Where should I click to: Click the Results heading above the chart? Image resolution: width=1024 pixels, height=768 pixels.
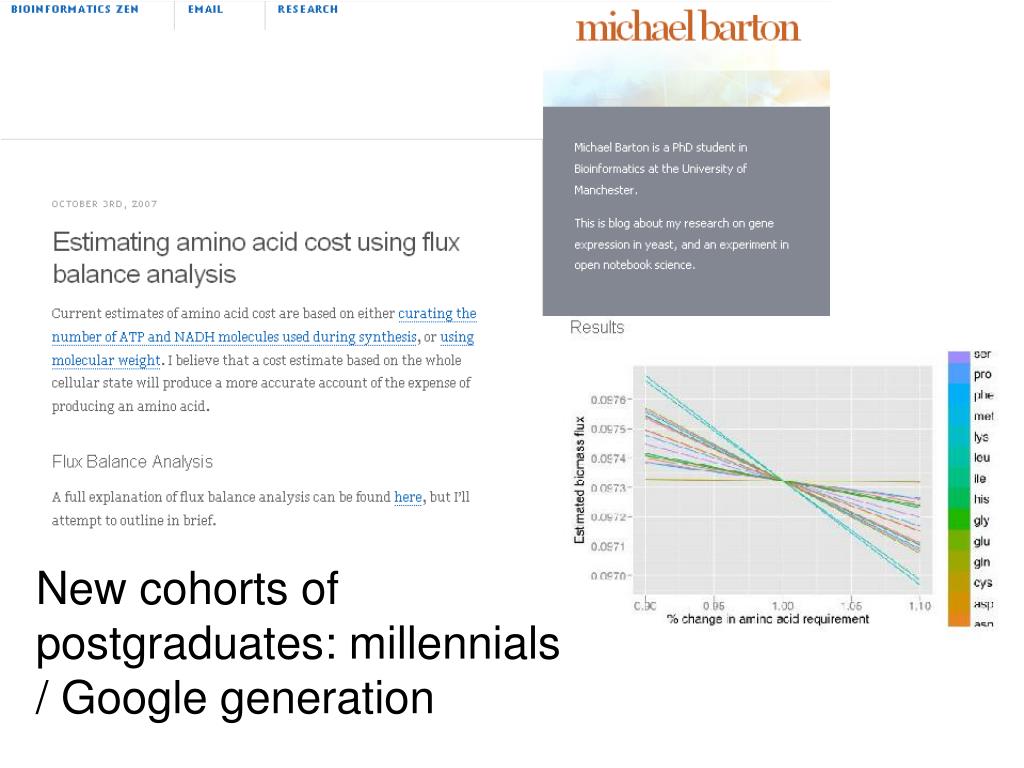[x=597, y=327]
